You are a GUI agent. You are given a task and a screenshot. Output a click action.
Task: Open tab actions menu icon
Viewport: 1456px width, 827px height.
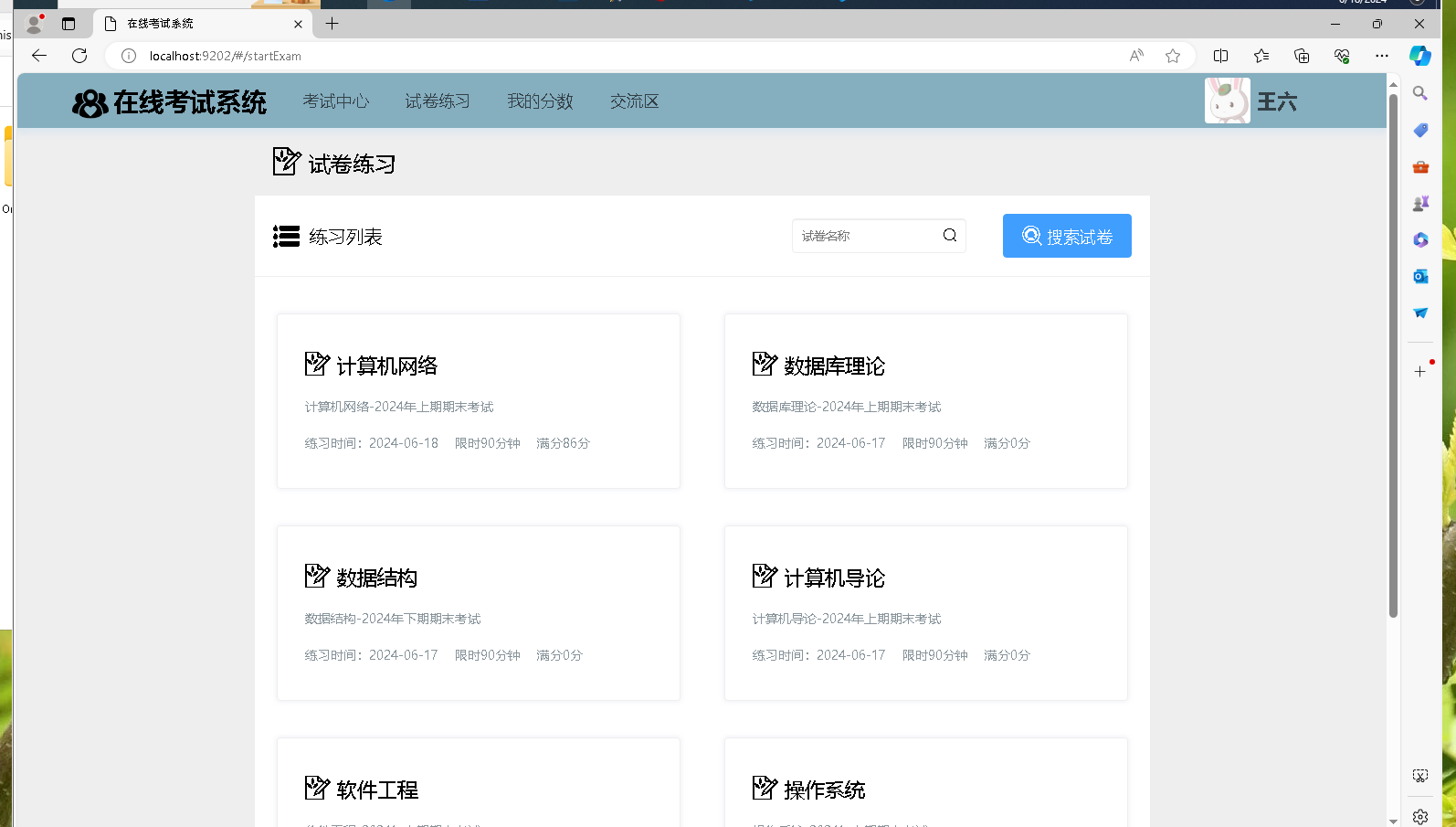69,24
